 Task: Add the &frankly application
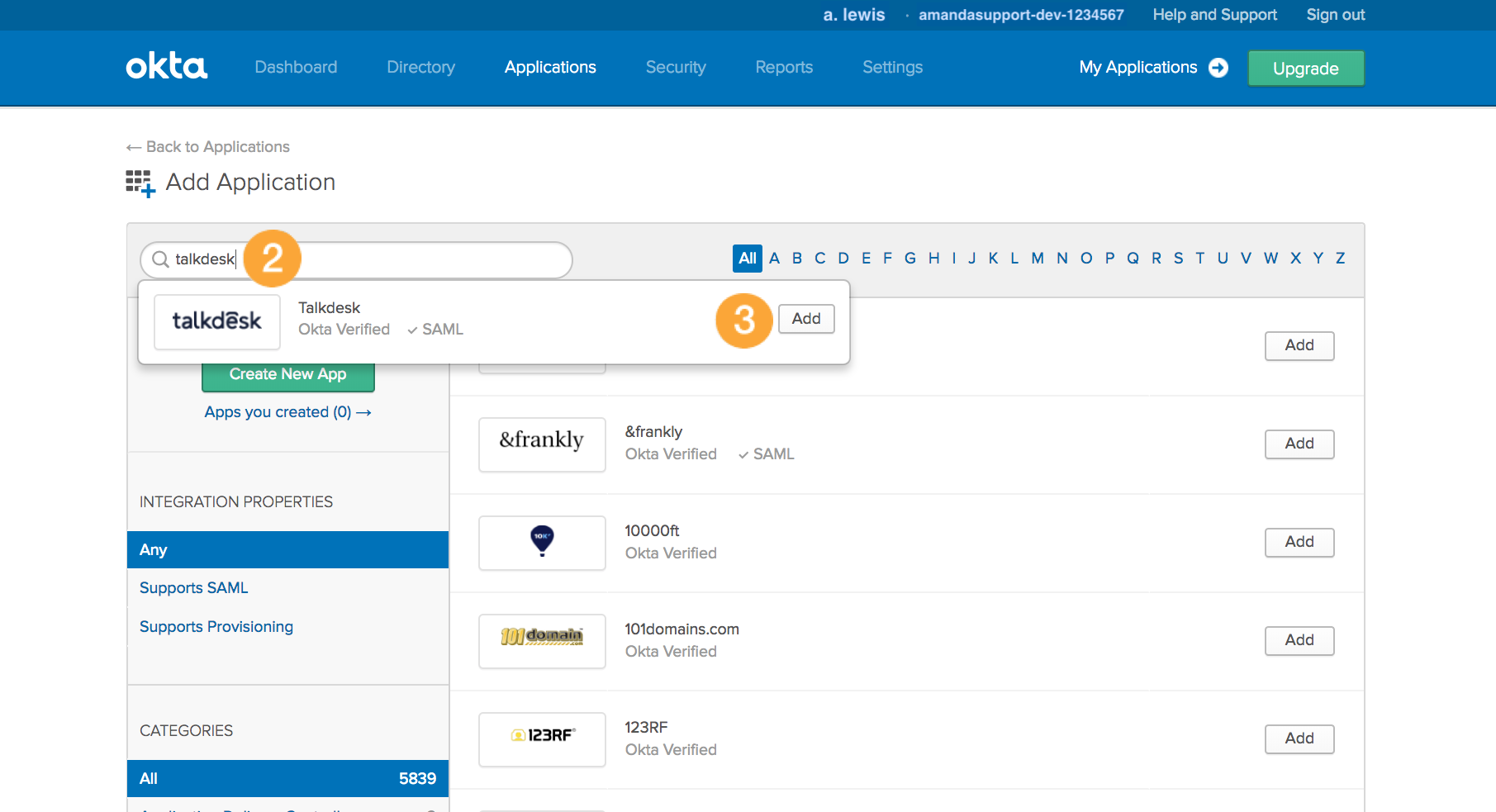click(1299, 444)
